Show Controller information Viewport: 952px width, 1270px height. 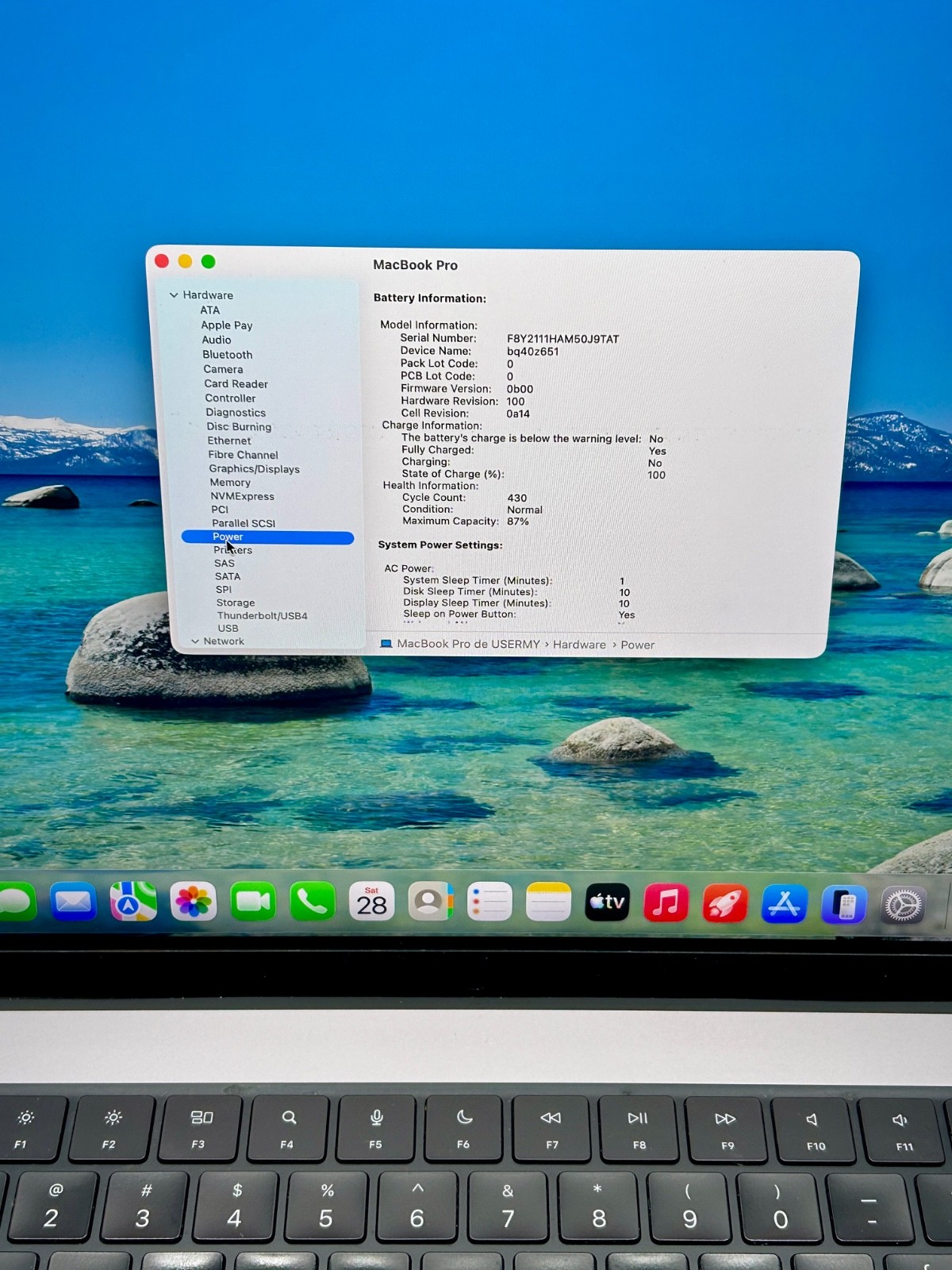click(230, 398)
